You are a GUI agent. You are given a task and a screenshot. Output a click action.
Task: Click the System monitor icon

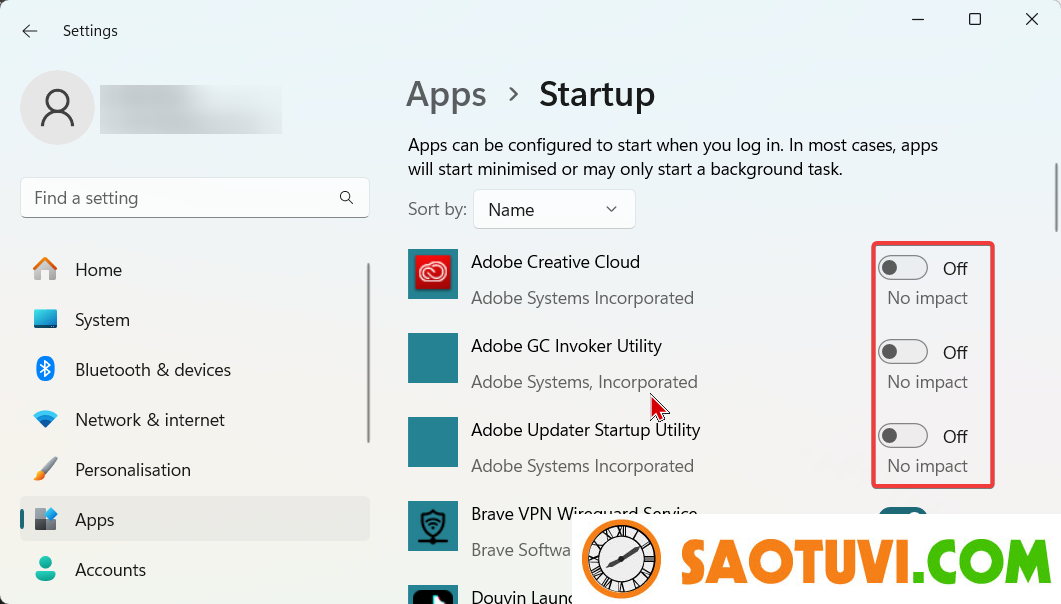point(45,319)
